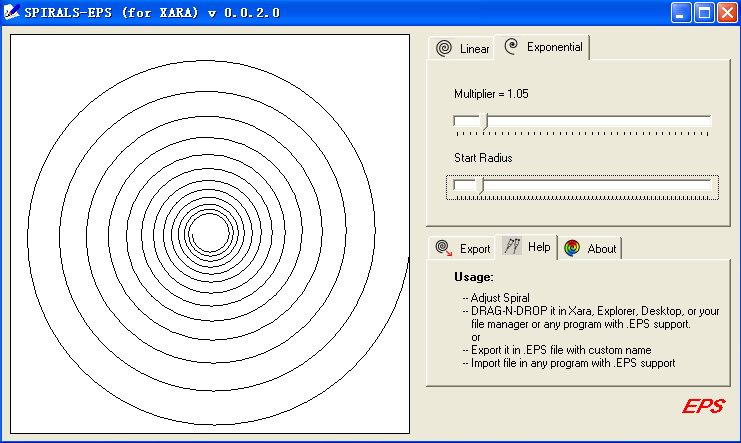This screenshot has width=741, height=443.
Task: Click the '-- Adjust Spiral' line
Action: [496, 298]
